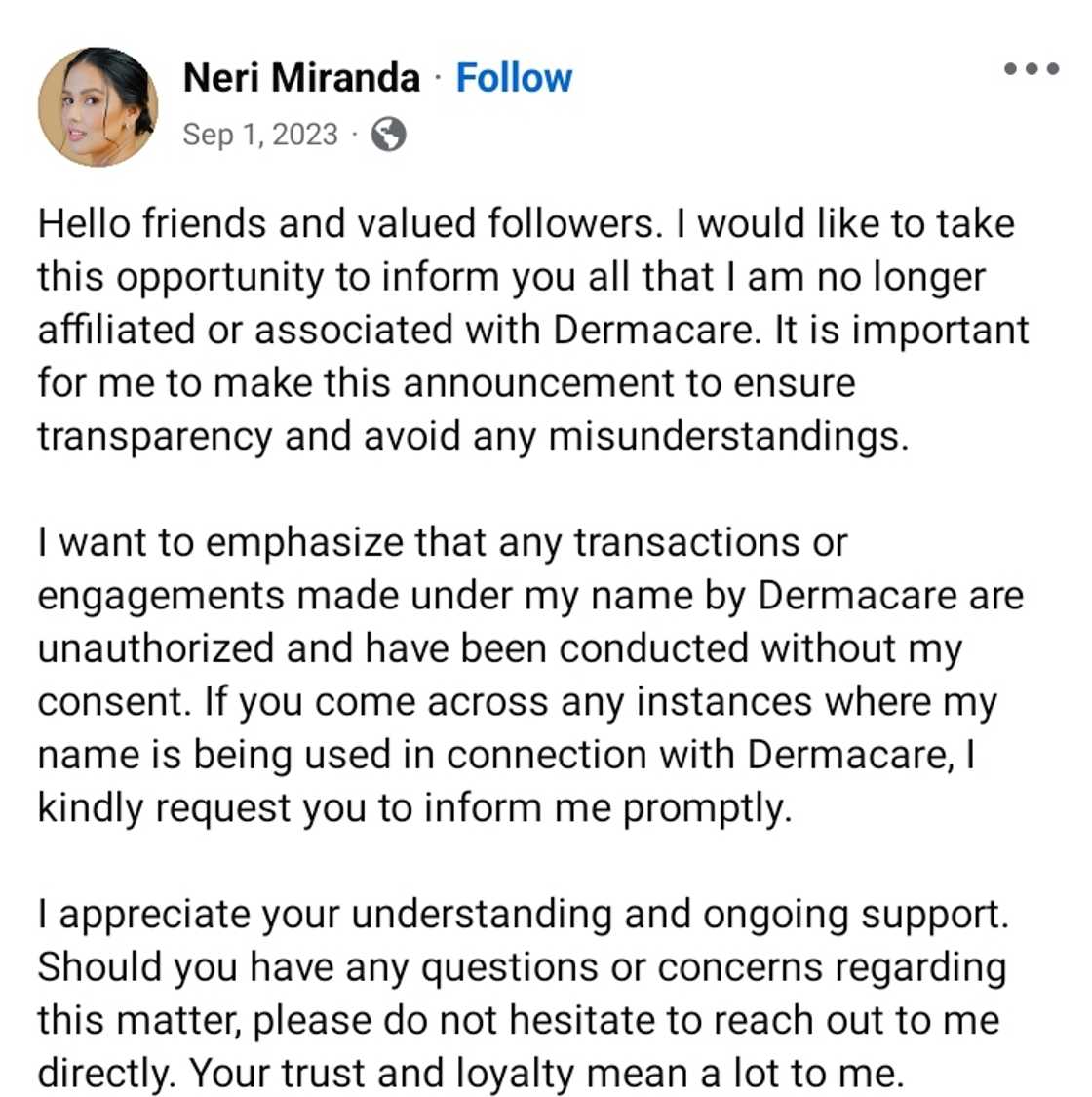The height and width of the screenshot is (1097, 1092).
Task: Open the three-dot post options menu
Action: tap(1032, 69)
